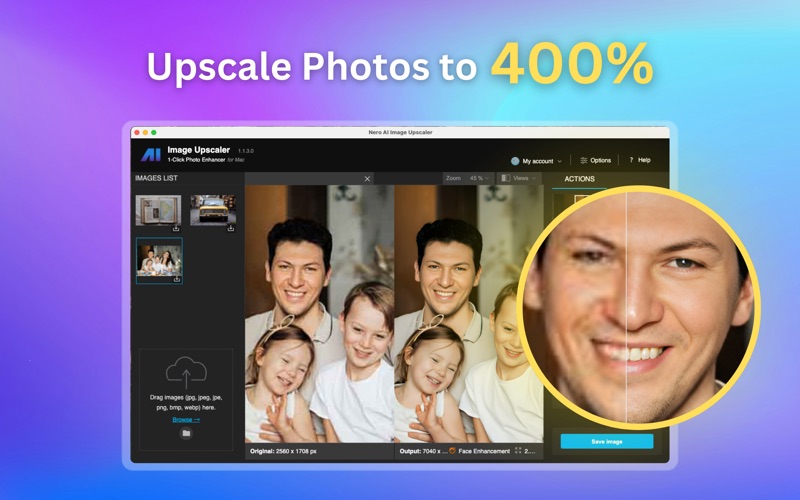Click the Face Enhancement icon in status bar
The height and width of the screenshot is (500, 800).
pyautogui.click(x=453, y=451)
